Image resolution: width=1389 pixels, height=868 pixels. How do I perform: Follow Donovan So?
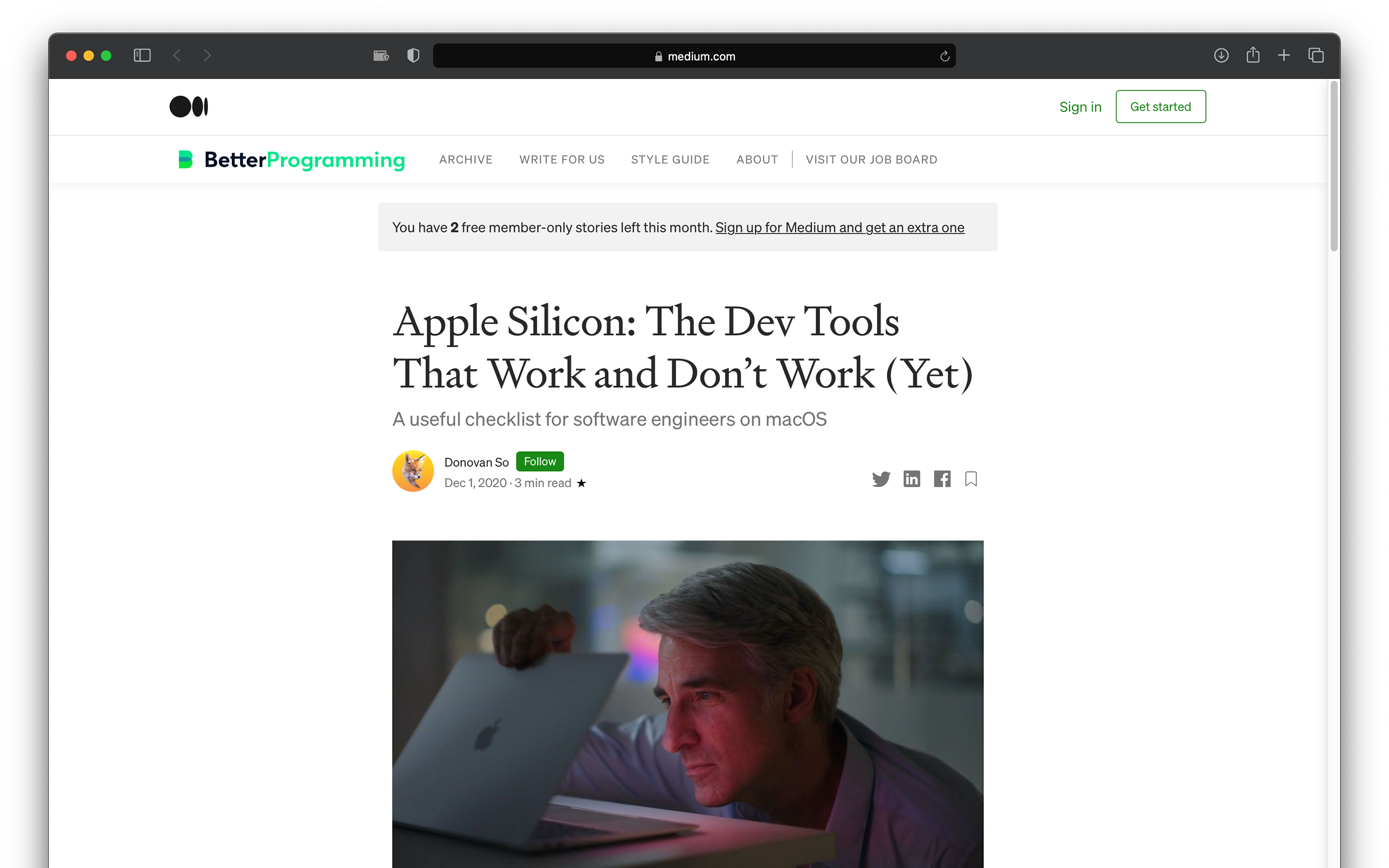[540, 461]
